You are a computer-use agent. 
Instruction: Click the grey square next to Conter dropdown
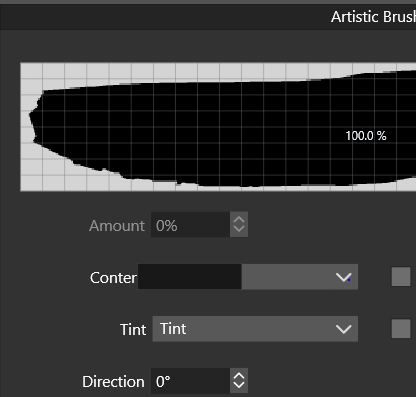401,277
